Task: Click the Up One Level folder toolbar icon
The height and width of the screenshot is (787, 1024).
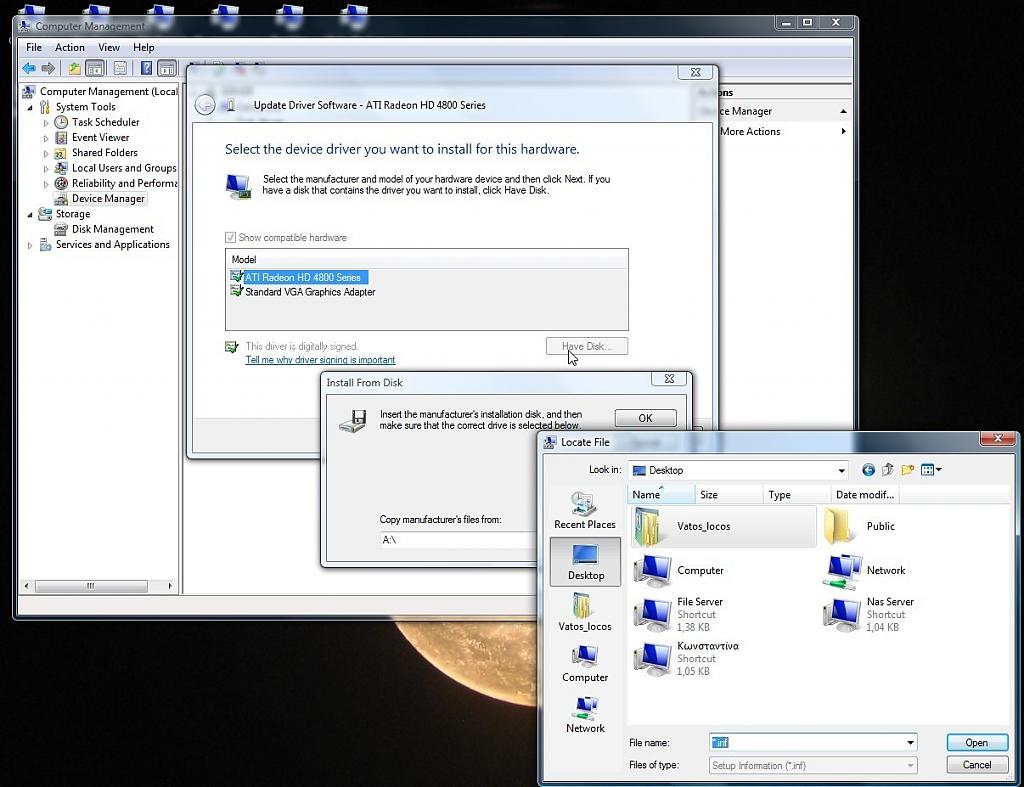Action: coord(74,68)
